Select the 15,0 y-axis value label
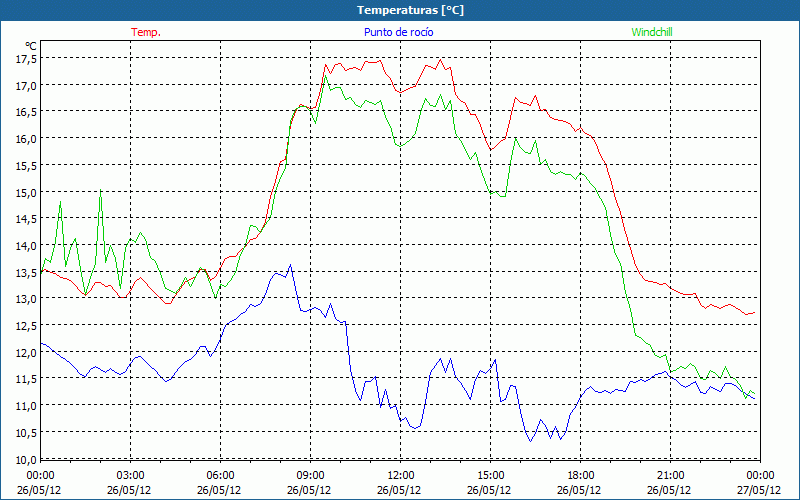 click(25, 192)
